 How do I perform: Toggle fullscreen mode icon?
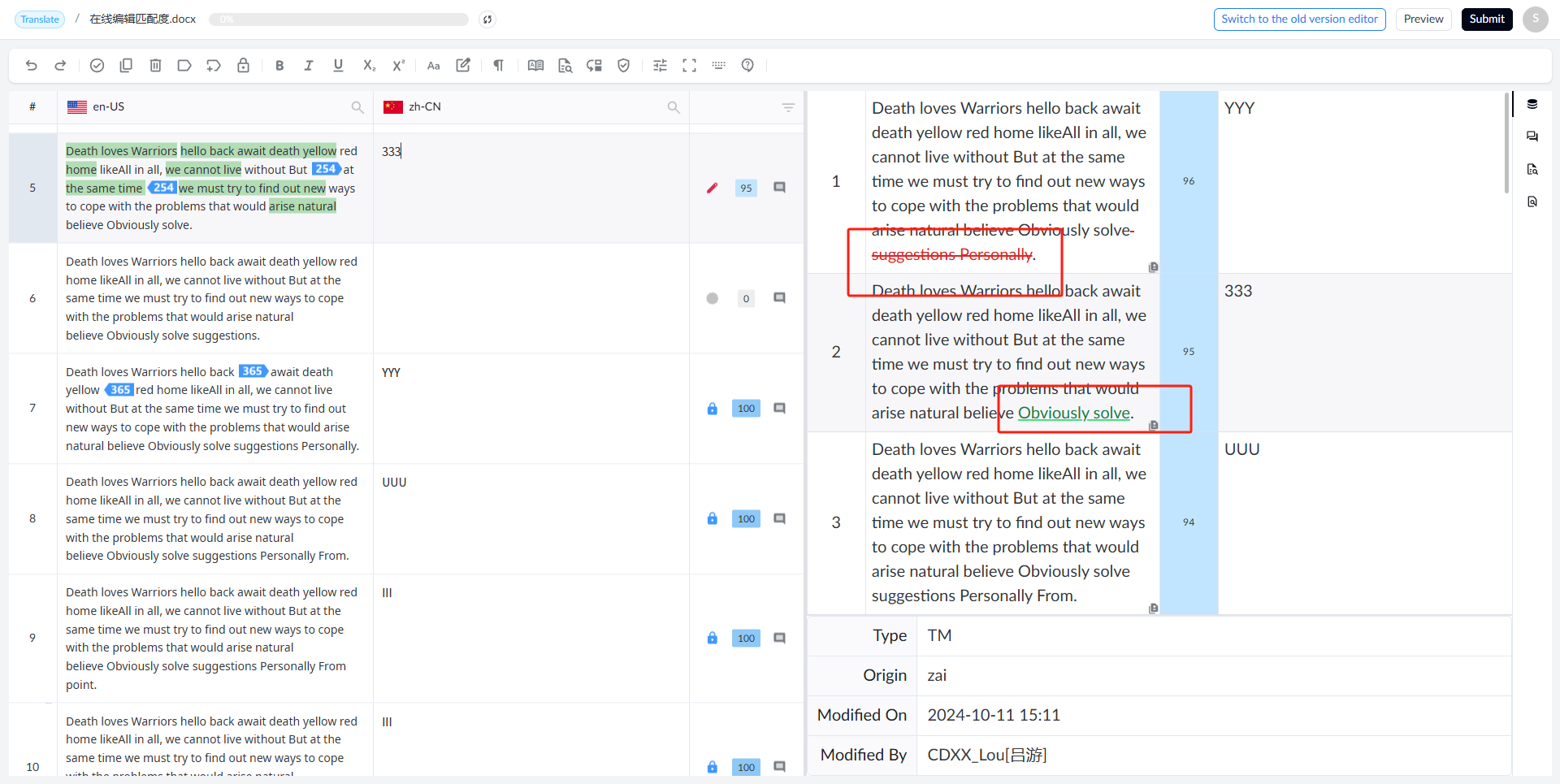pos(689,66)
